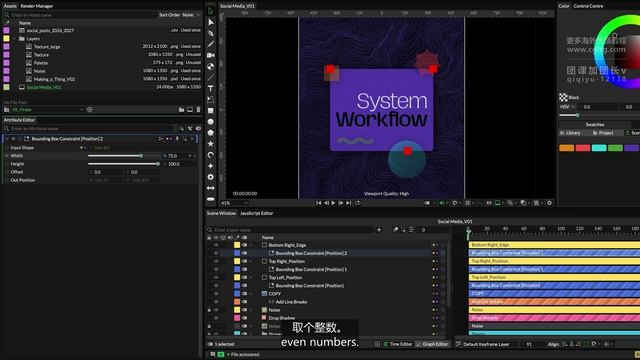Switch to the JavaScript Editor tab
The height and width of the screenshot is (360, 640).
click(256, 213)
